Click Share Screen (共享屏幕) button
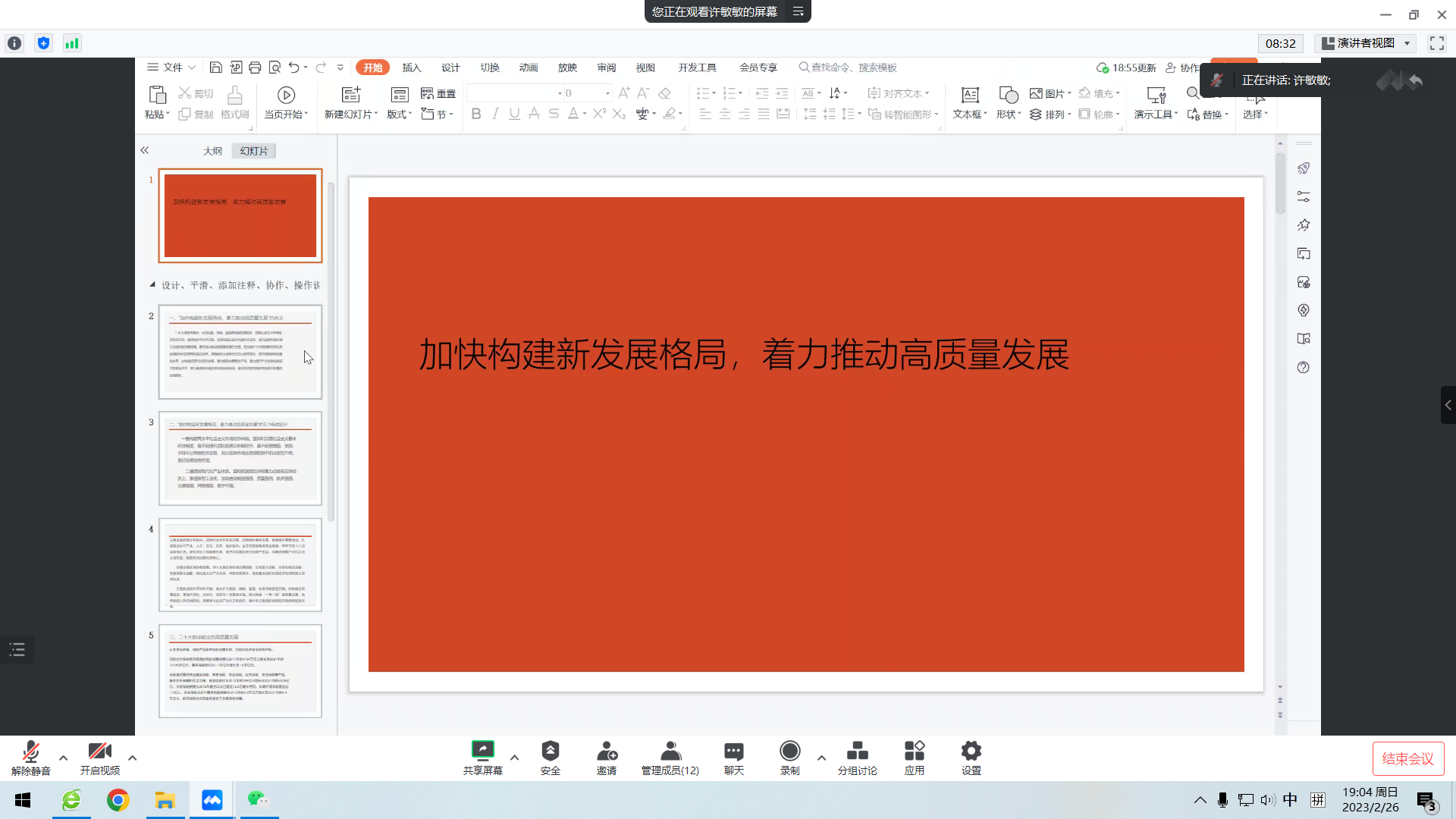Screen dimensions: 1456x819 pos(483,758)
